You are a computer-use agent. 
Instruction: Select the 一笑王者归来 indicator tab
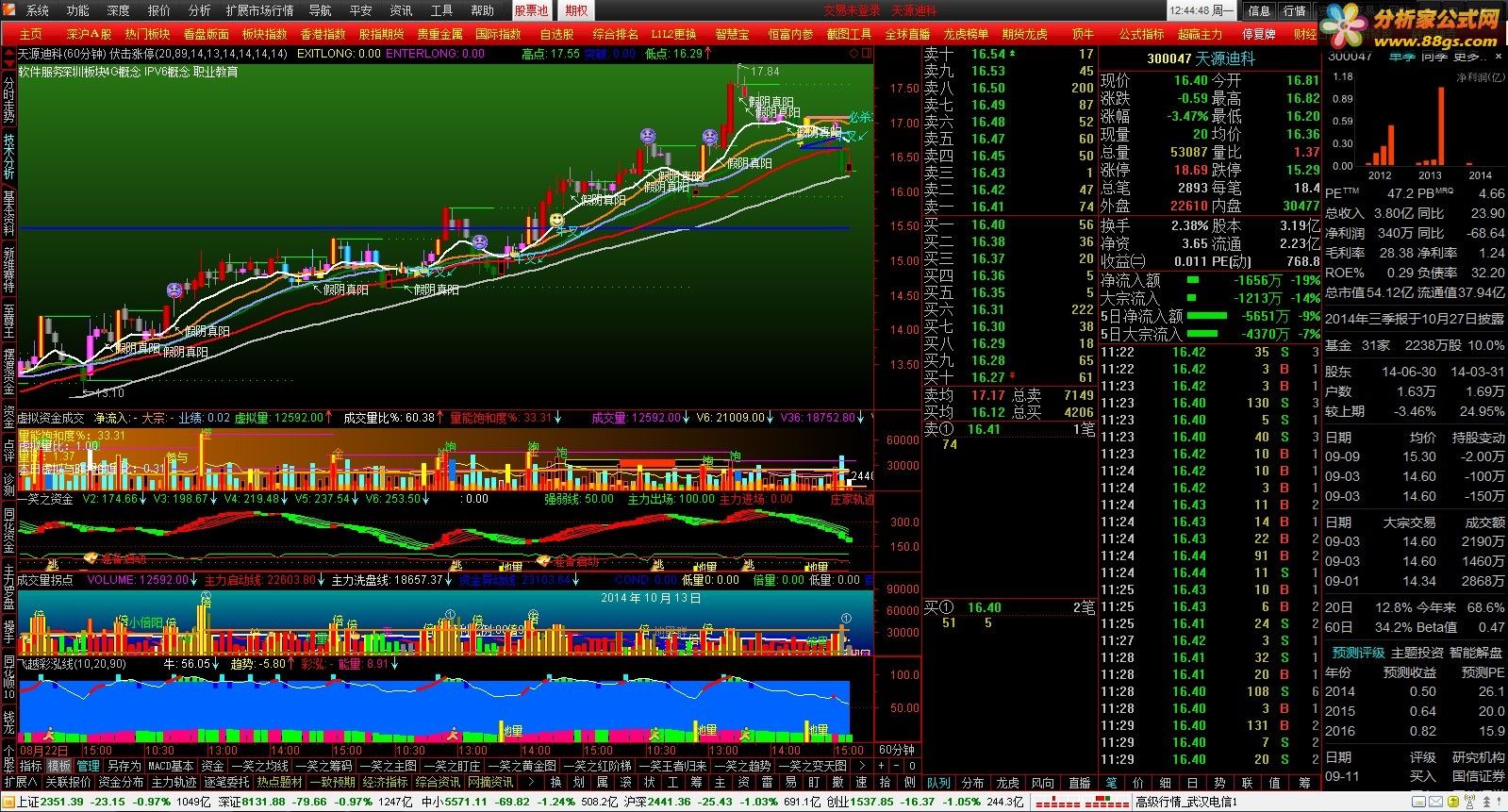pos(673,766)
